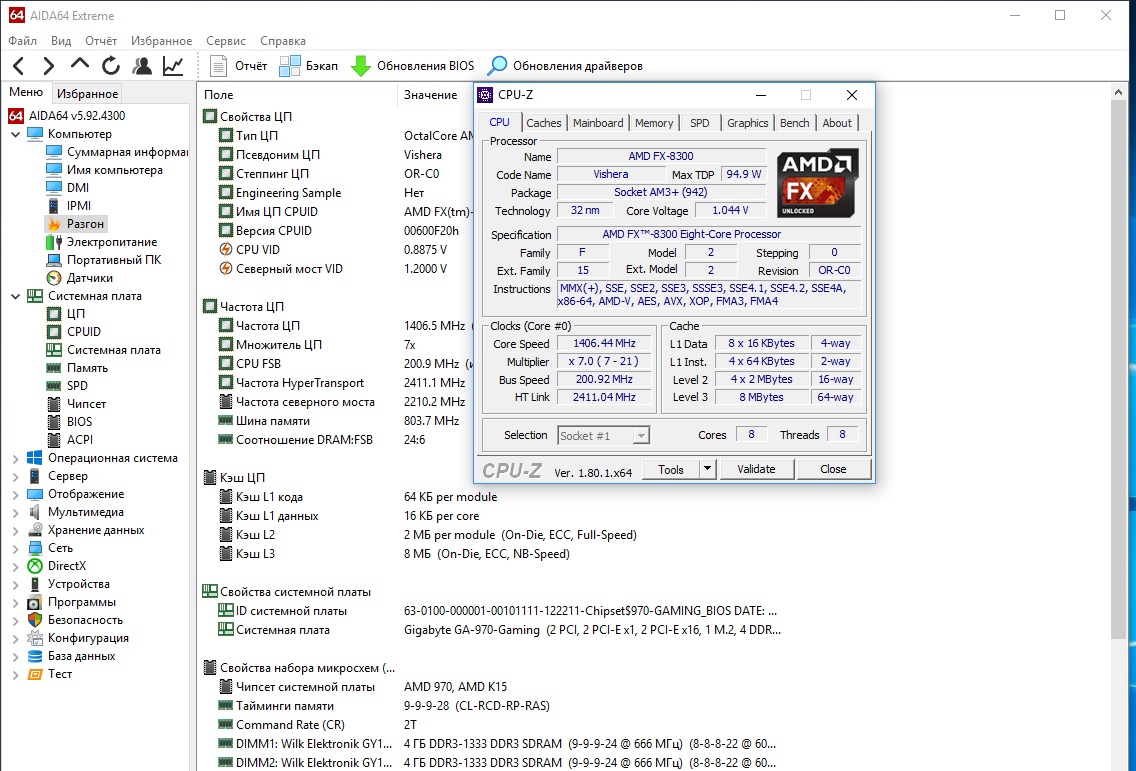The height and width of the screenshot is (771, 1136).
Task: Minimize the CPU-Z window
Action: click(761, 95)
